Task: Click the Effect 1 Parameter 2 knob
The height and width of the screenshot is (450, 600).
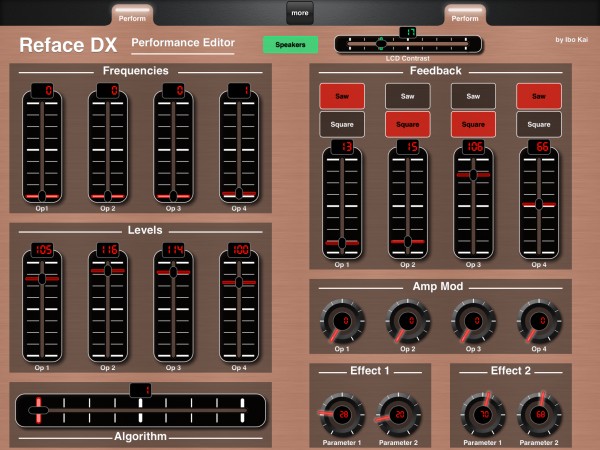Action: tap(399, 414)
